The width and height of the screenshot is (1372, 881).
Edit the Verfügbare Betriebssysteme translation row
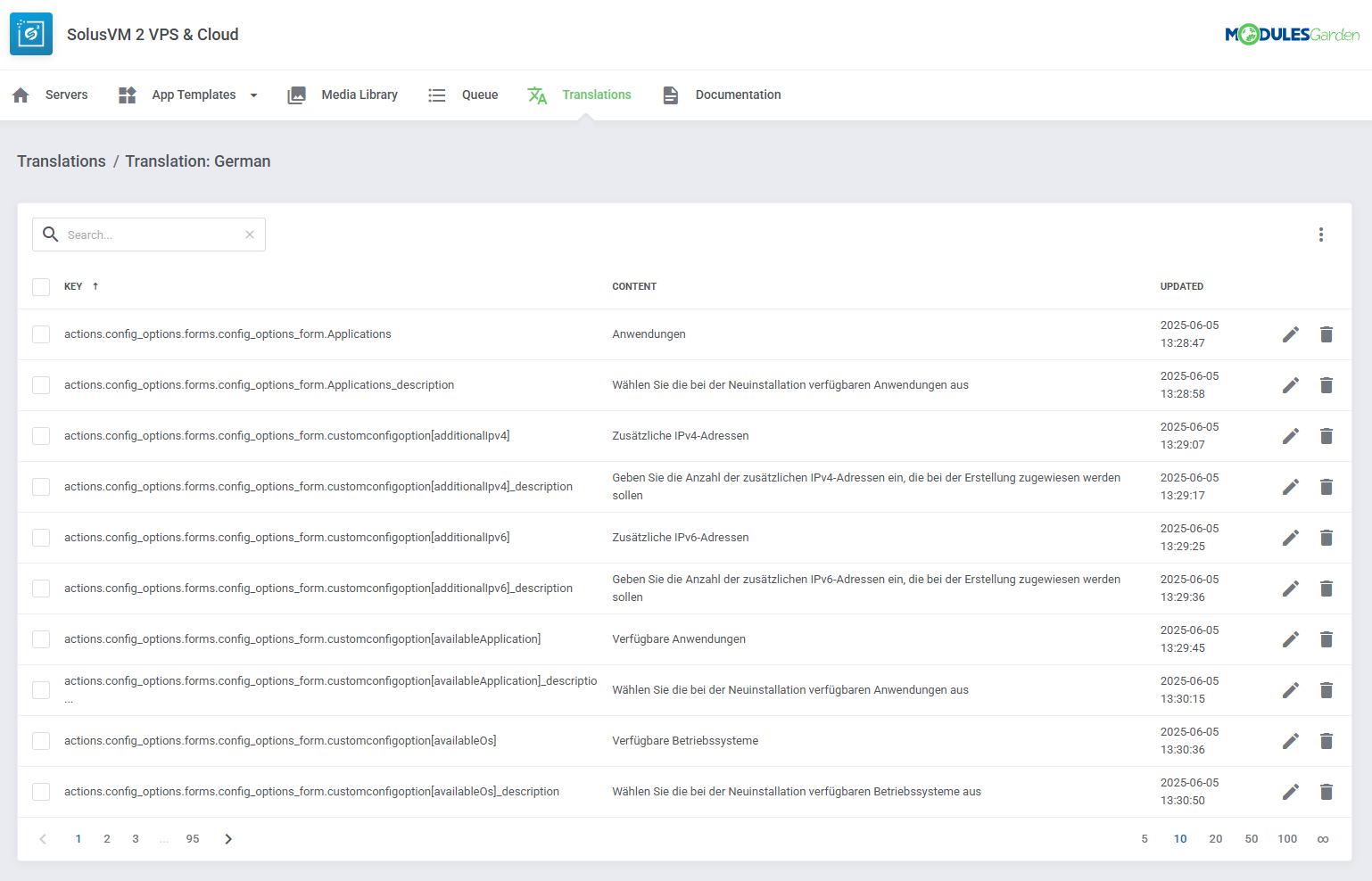[1290, 741]
